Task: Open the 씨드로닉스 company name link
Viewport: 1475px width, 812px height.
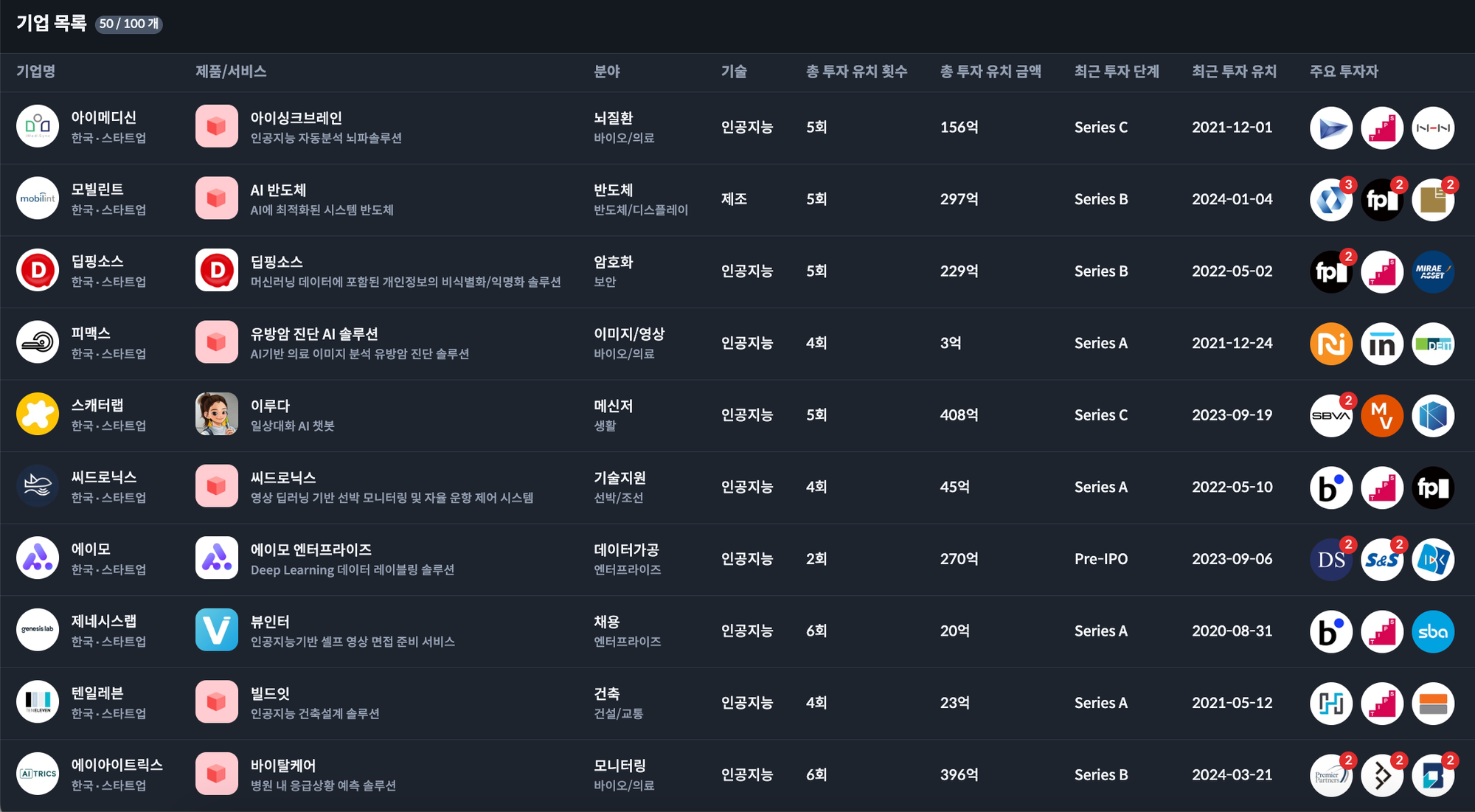Action: pyautogui.click(x=103, y=477)
